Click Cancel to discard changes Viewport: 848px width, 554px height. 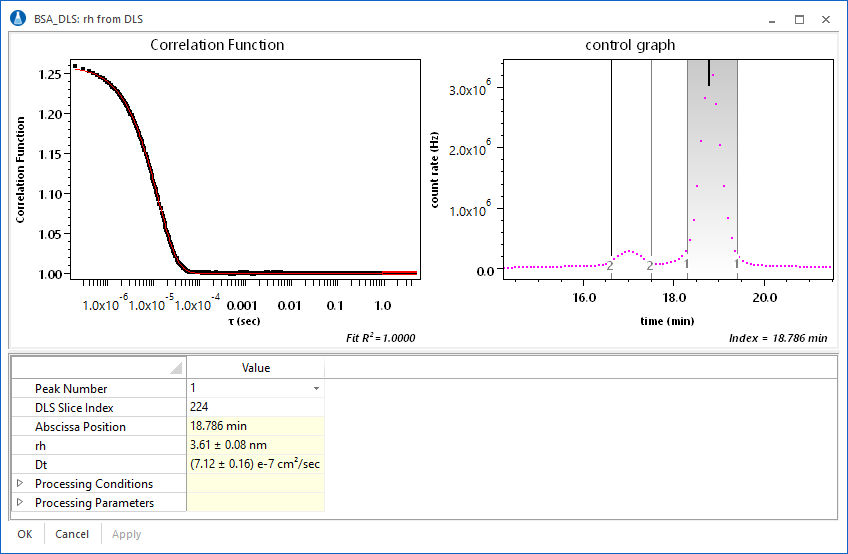(x=72, y=534)
